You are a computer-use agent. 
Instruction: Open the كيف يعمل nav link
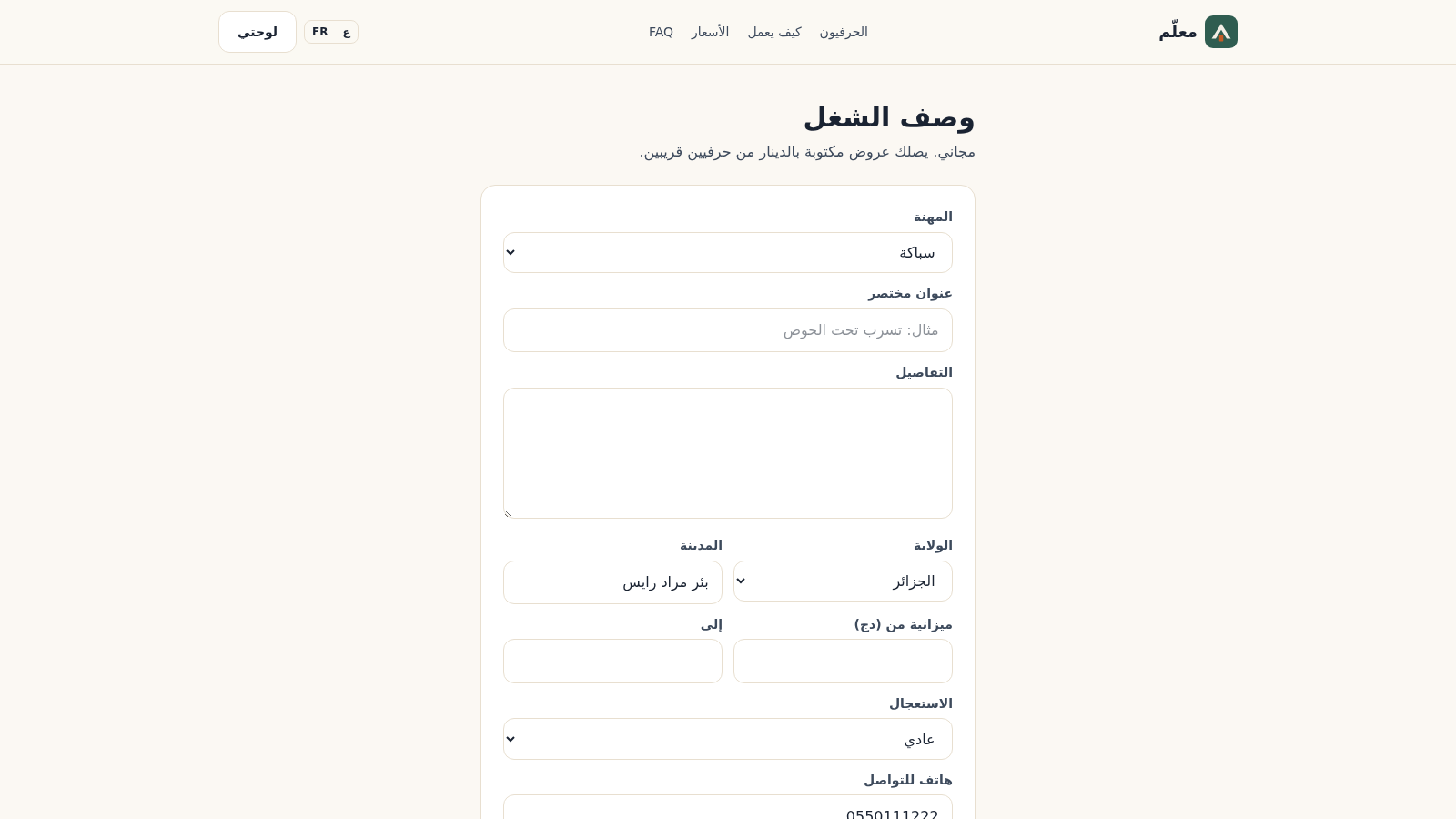click(x=774, y=32)
